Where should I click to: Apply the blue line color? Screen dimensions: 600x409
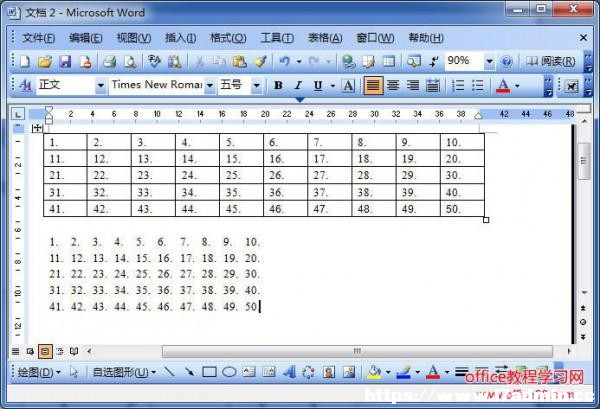(404, 372)
